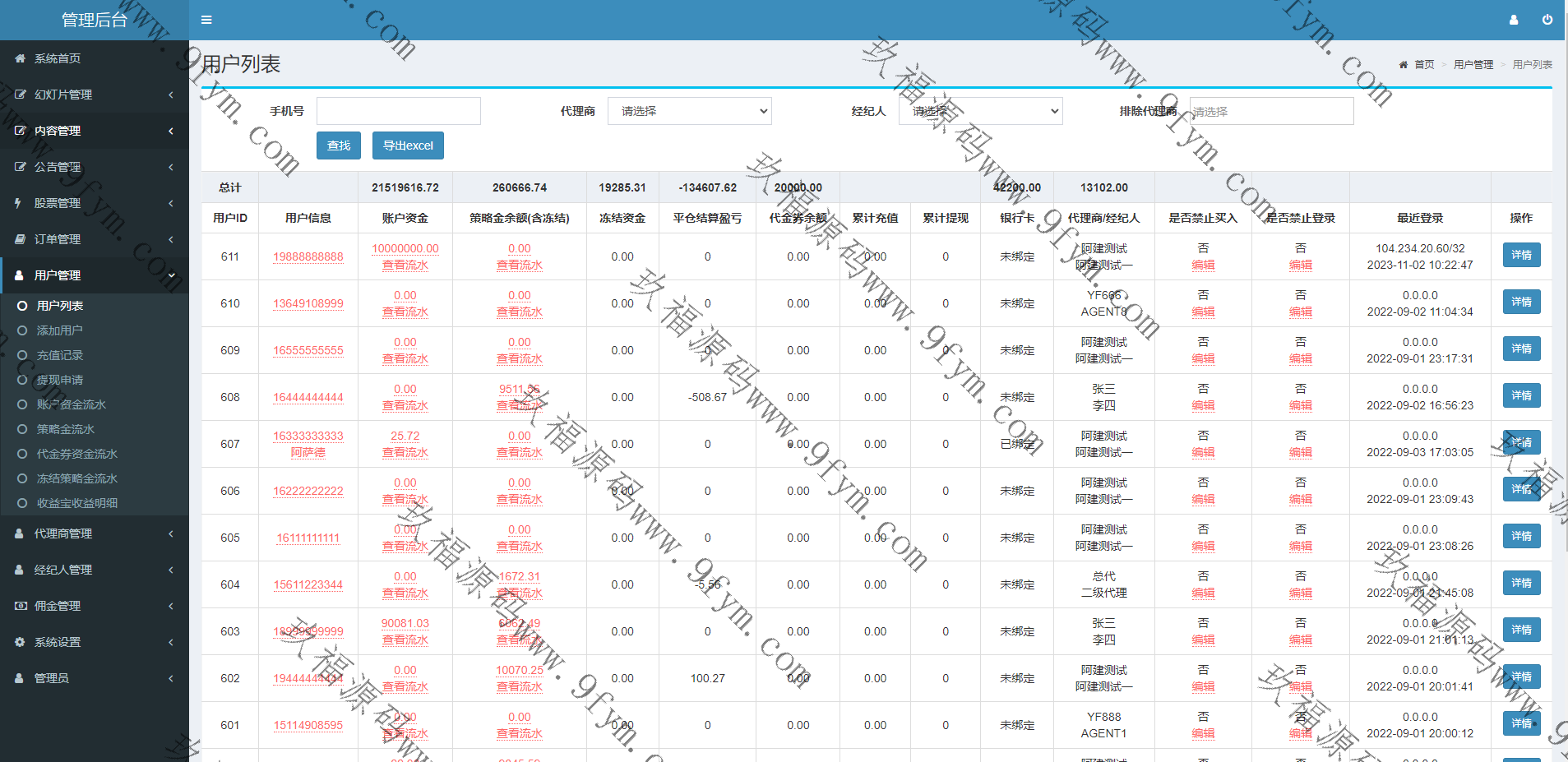Click the book icon beside 订单管理
Image resolution: width=1568 pixels, height=762 pixels.
click(x=20, y=239)
